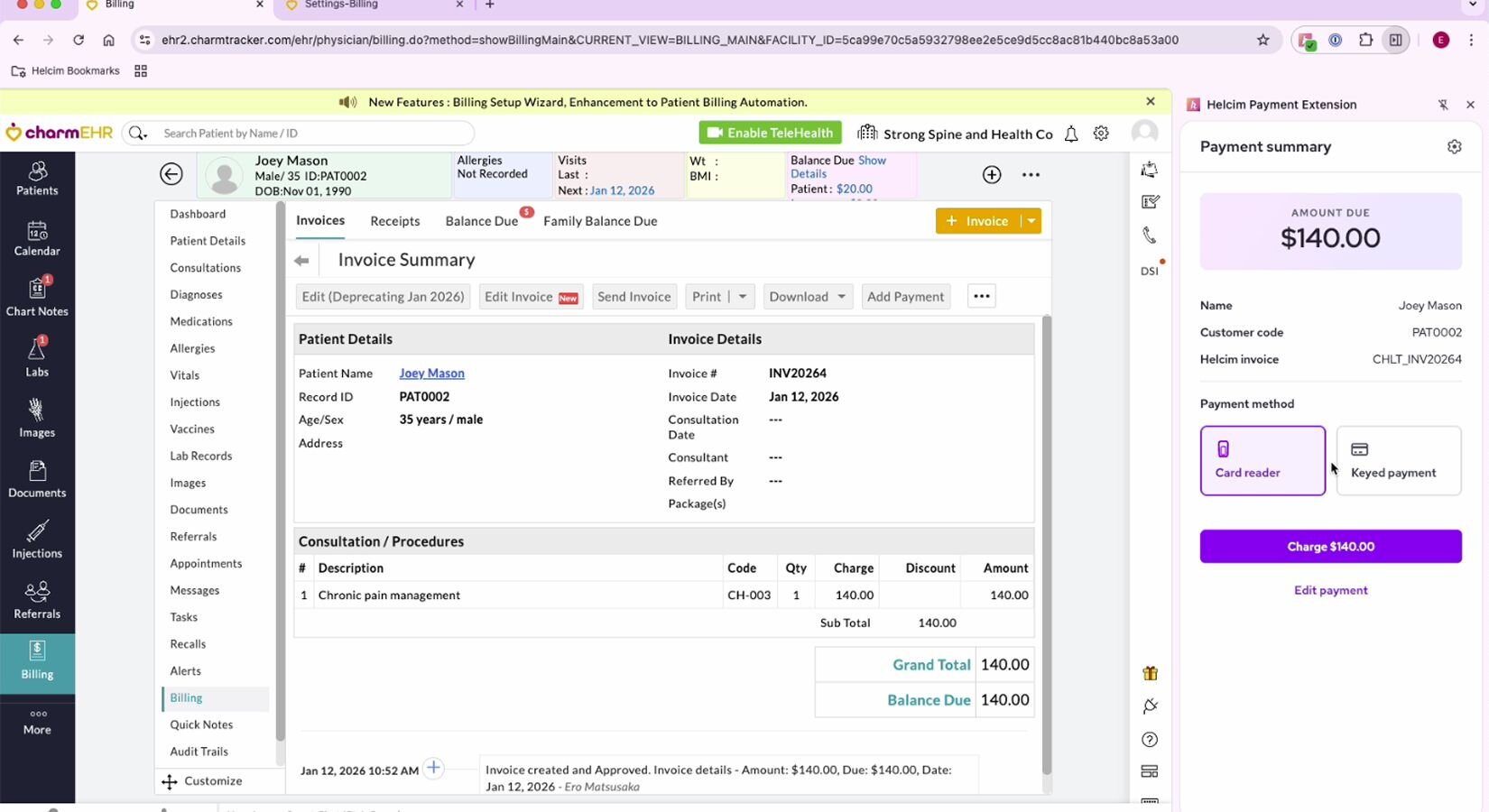Open the help question mark icon

[1150, 740]
